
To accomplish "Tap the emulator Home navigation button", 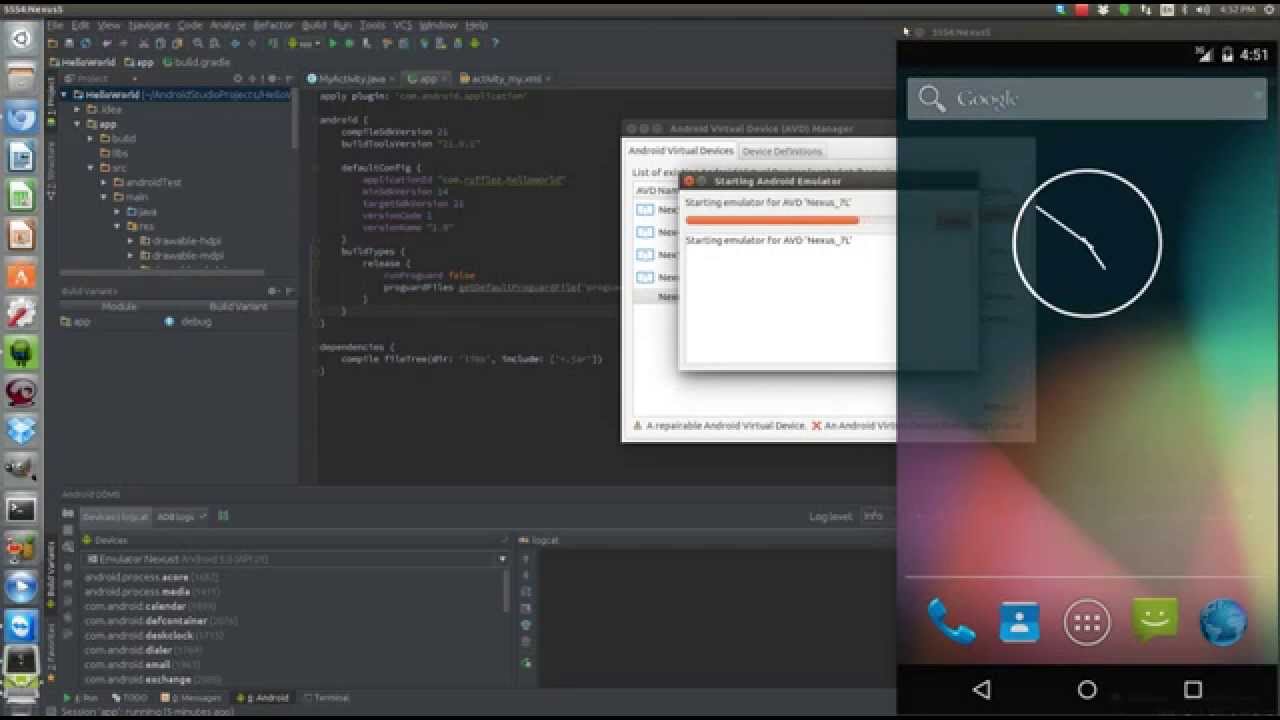I will 1087,689.
